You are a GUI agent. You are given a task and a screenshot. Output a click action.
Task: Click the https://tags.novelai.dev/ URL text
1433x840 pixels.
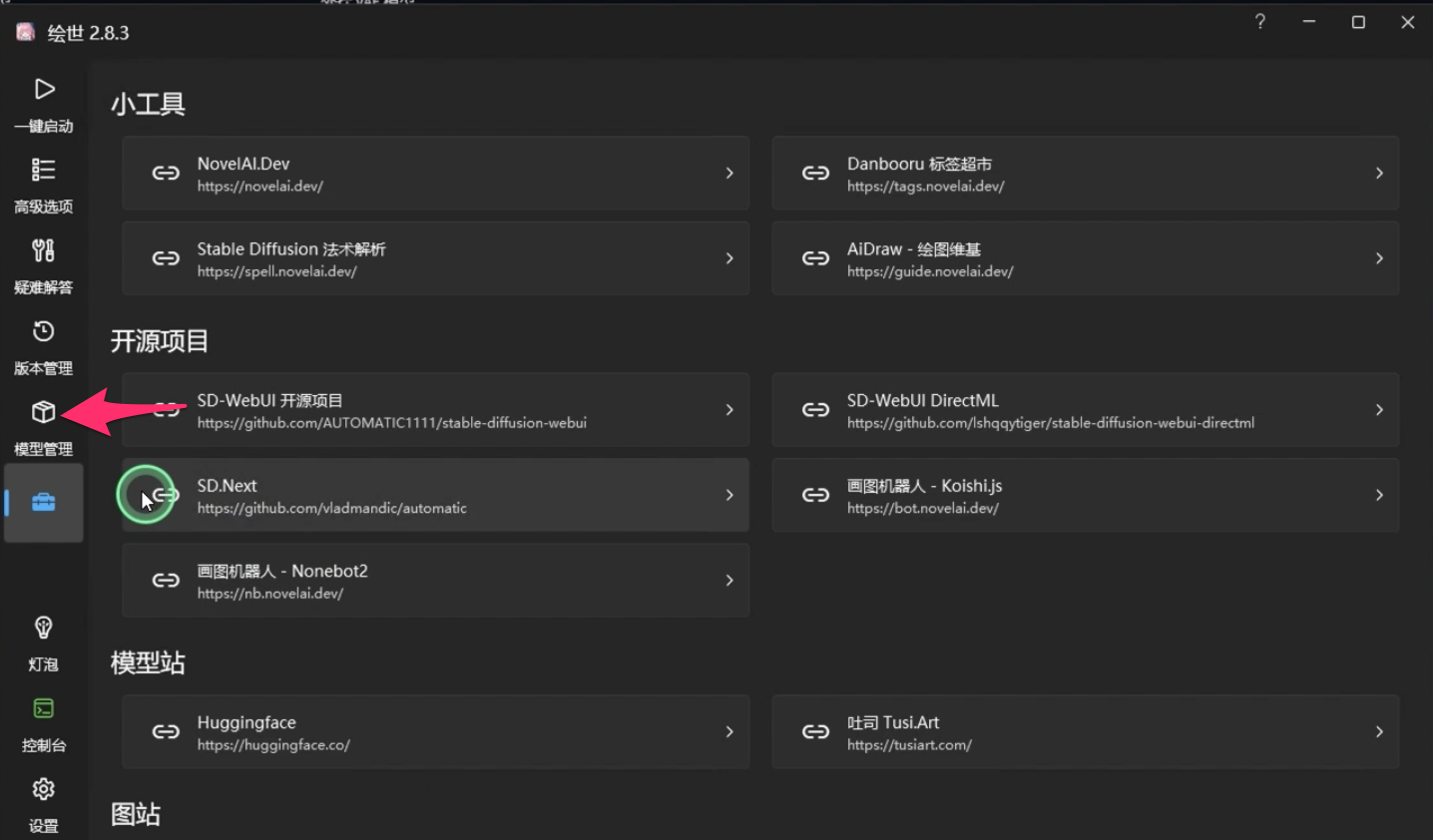[x=925, y=187]
